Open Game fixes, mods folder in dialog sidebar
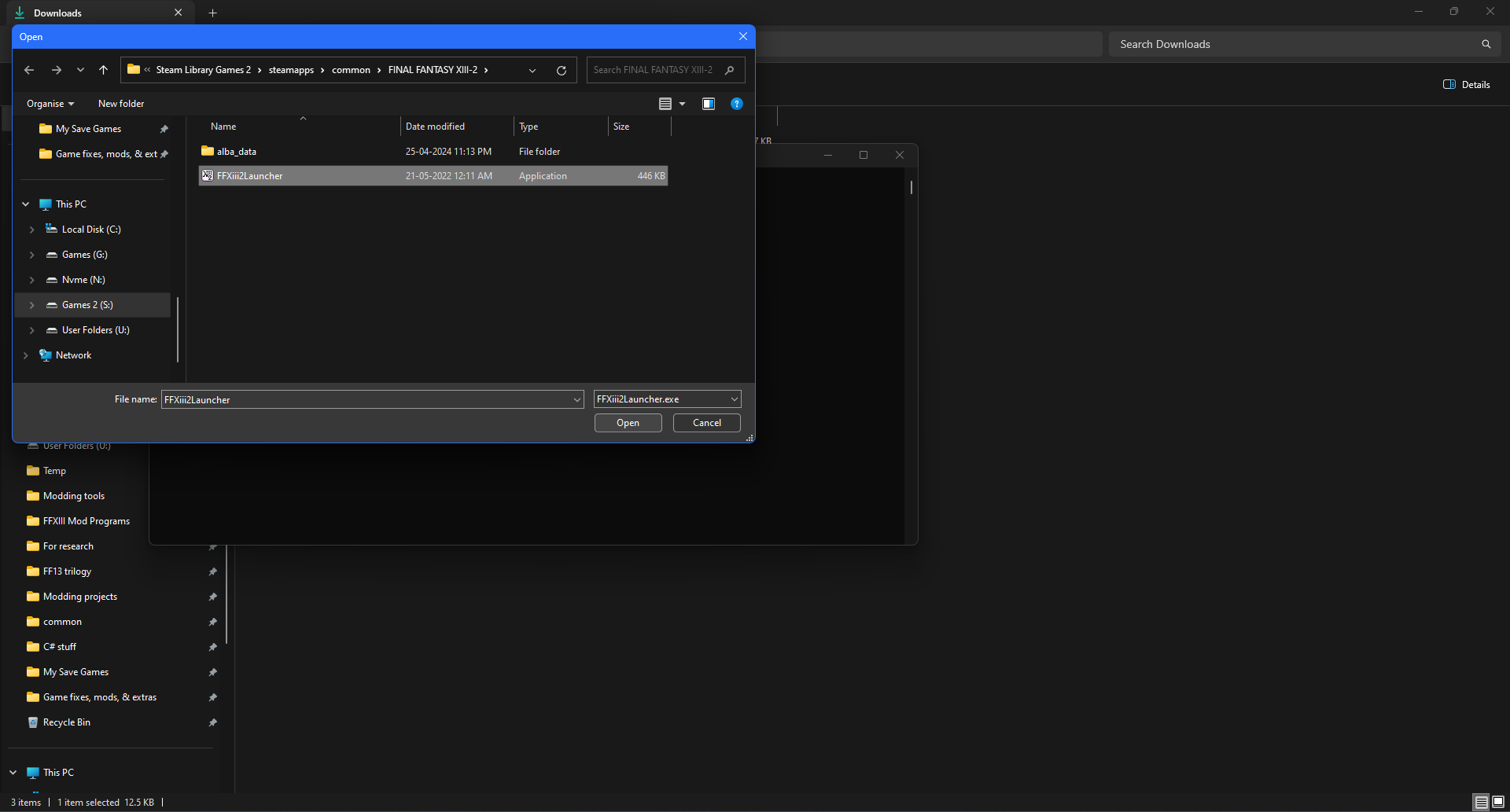 (x=93, y=154)
